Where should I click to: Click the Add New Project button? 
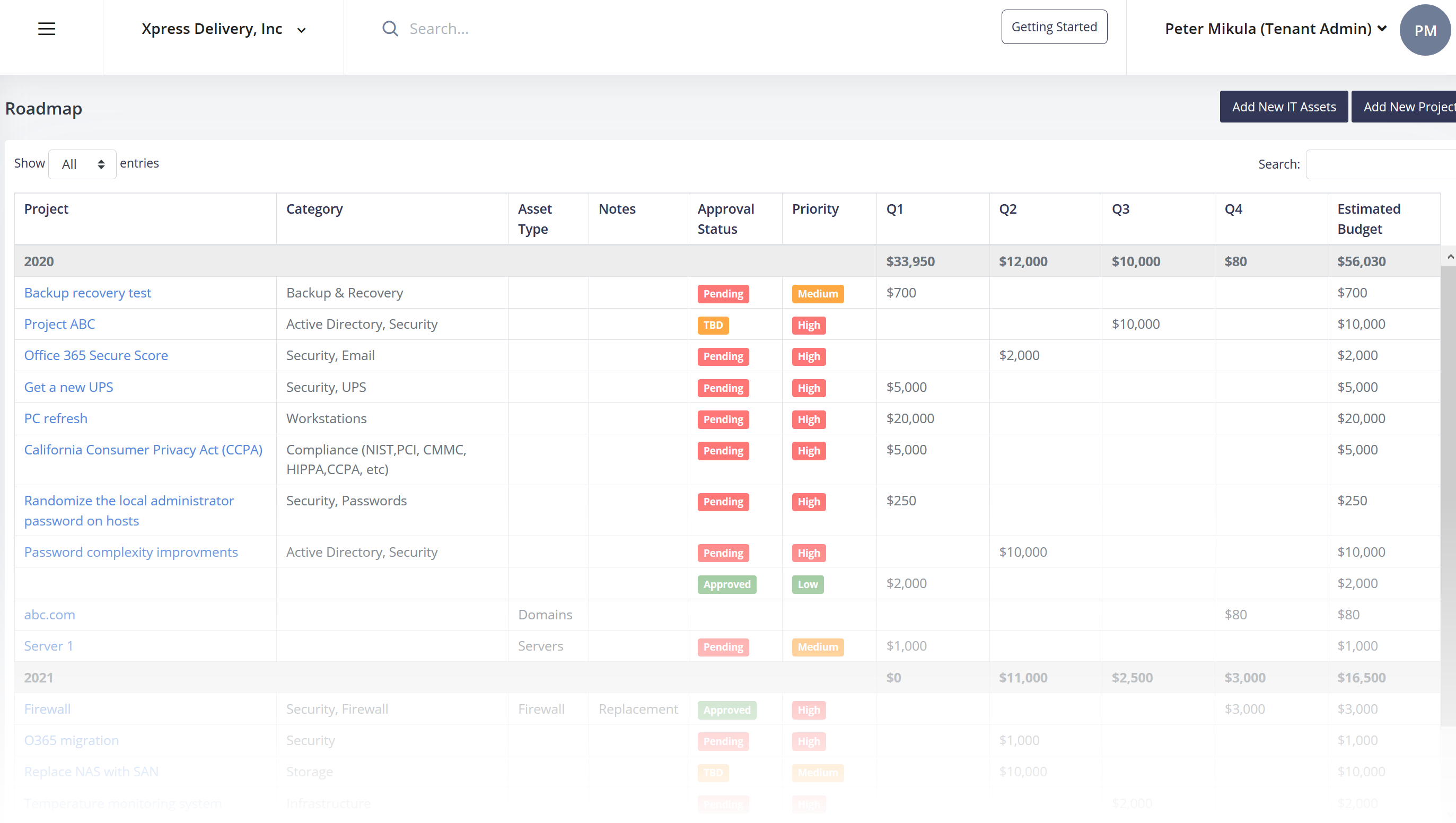tap(1404, 107)
